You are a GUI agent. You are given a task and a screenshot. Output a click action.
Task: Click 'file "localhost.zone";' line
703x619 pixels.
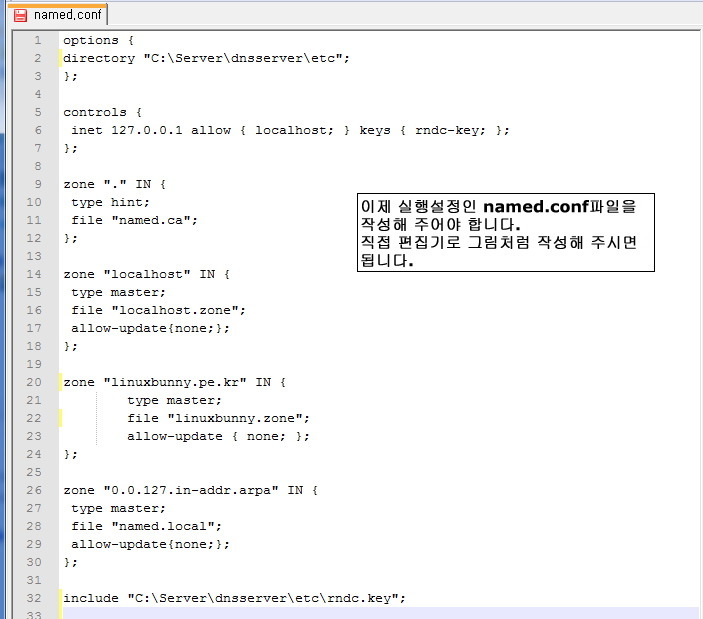158,311
